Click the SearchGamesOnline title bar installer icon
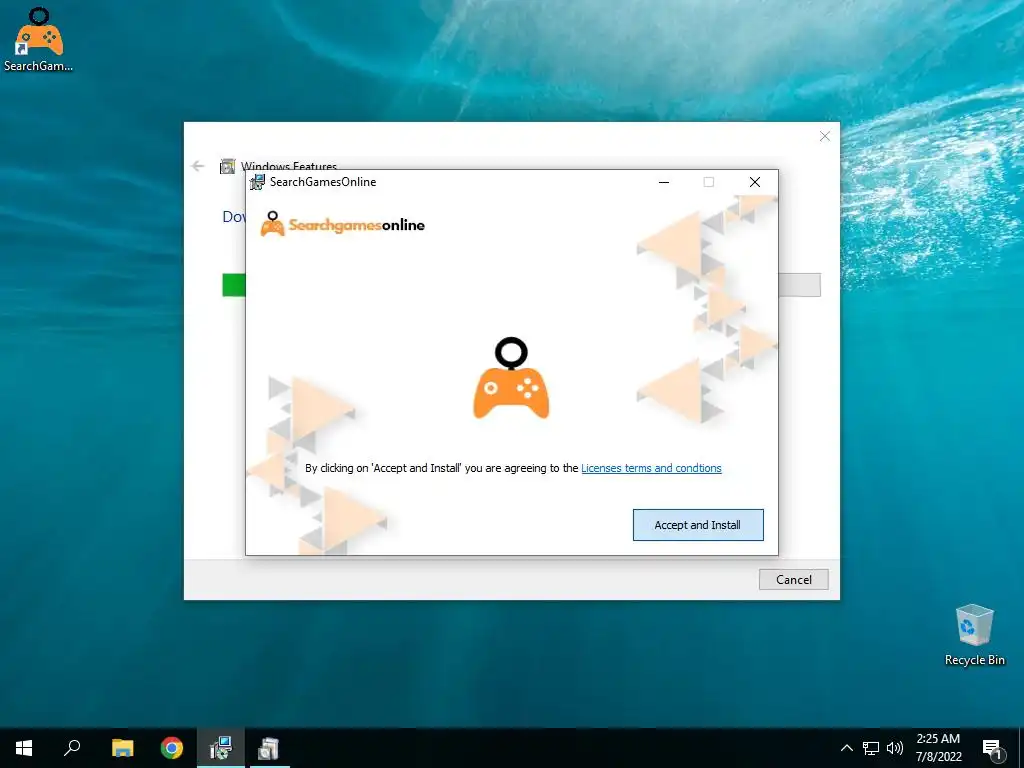 tap(258, 182)
